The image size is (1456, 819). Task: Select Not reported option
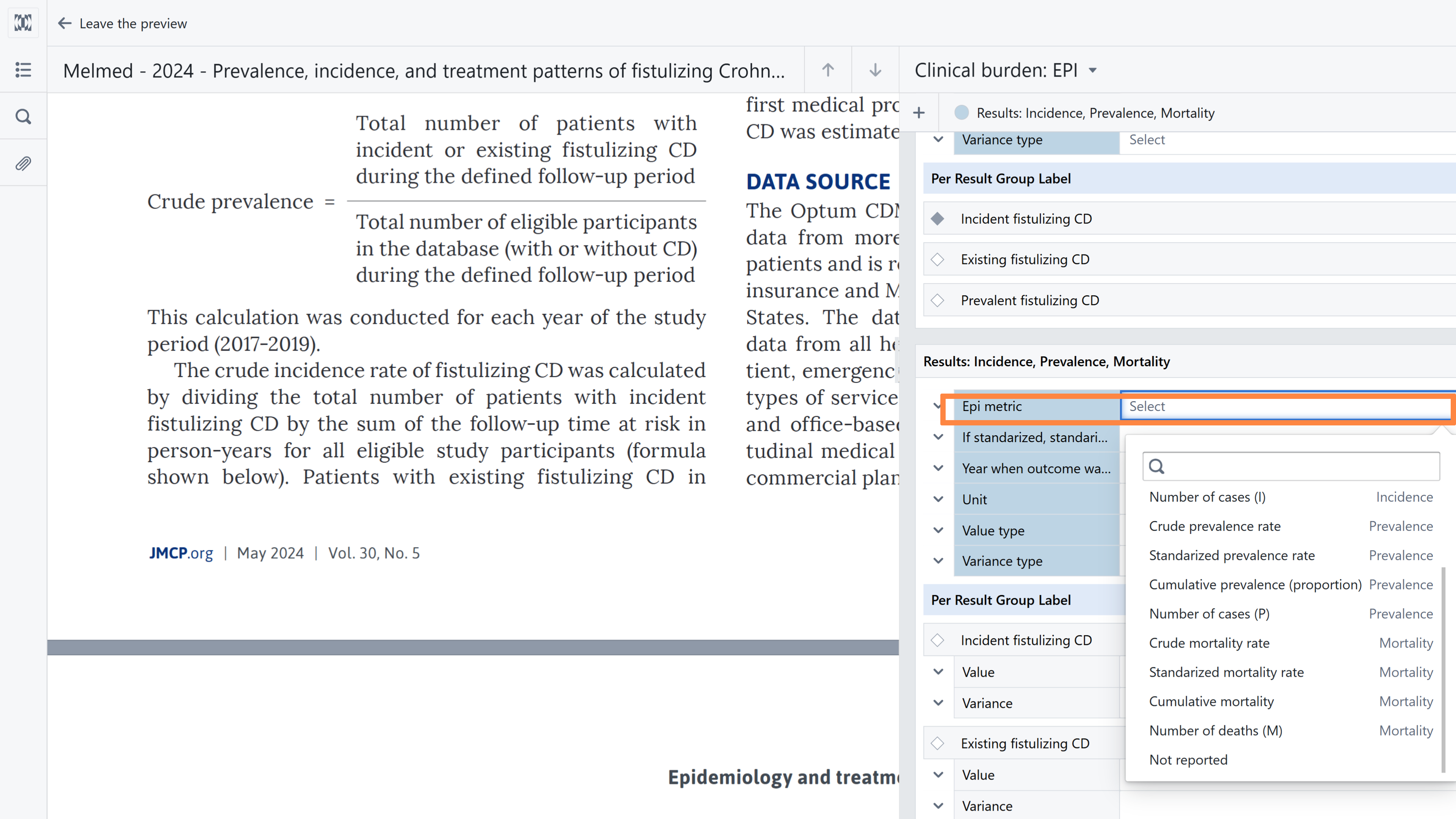(x=1291, y=759)
